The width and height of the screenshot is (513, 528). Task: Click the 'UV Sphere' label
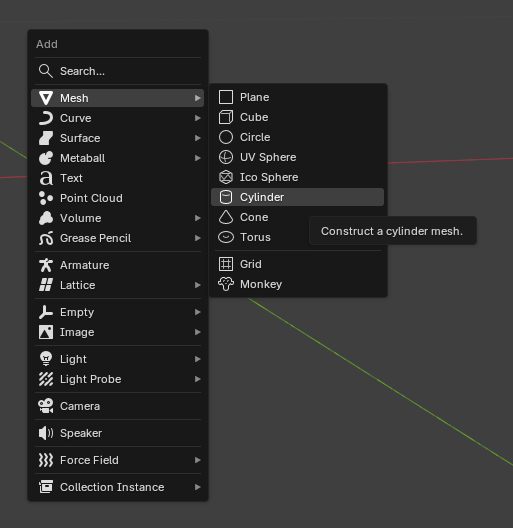click(268, 157)
